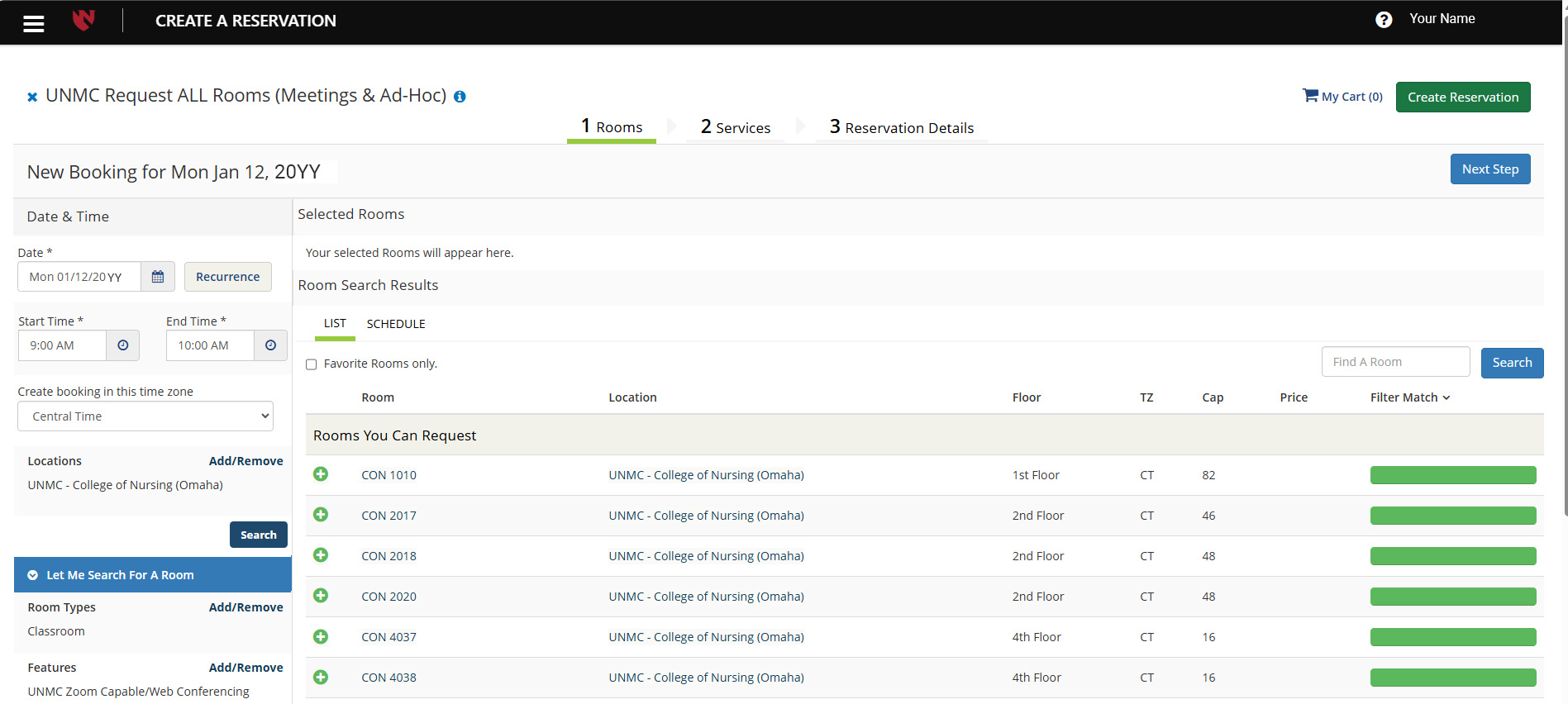Open the Your Name user menu
1568x704 pixels.
tap(1442, 19)
